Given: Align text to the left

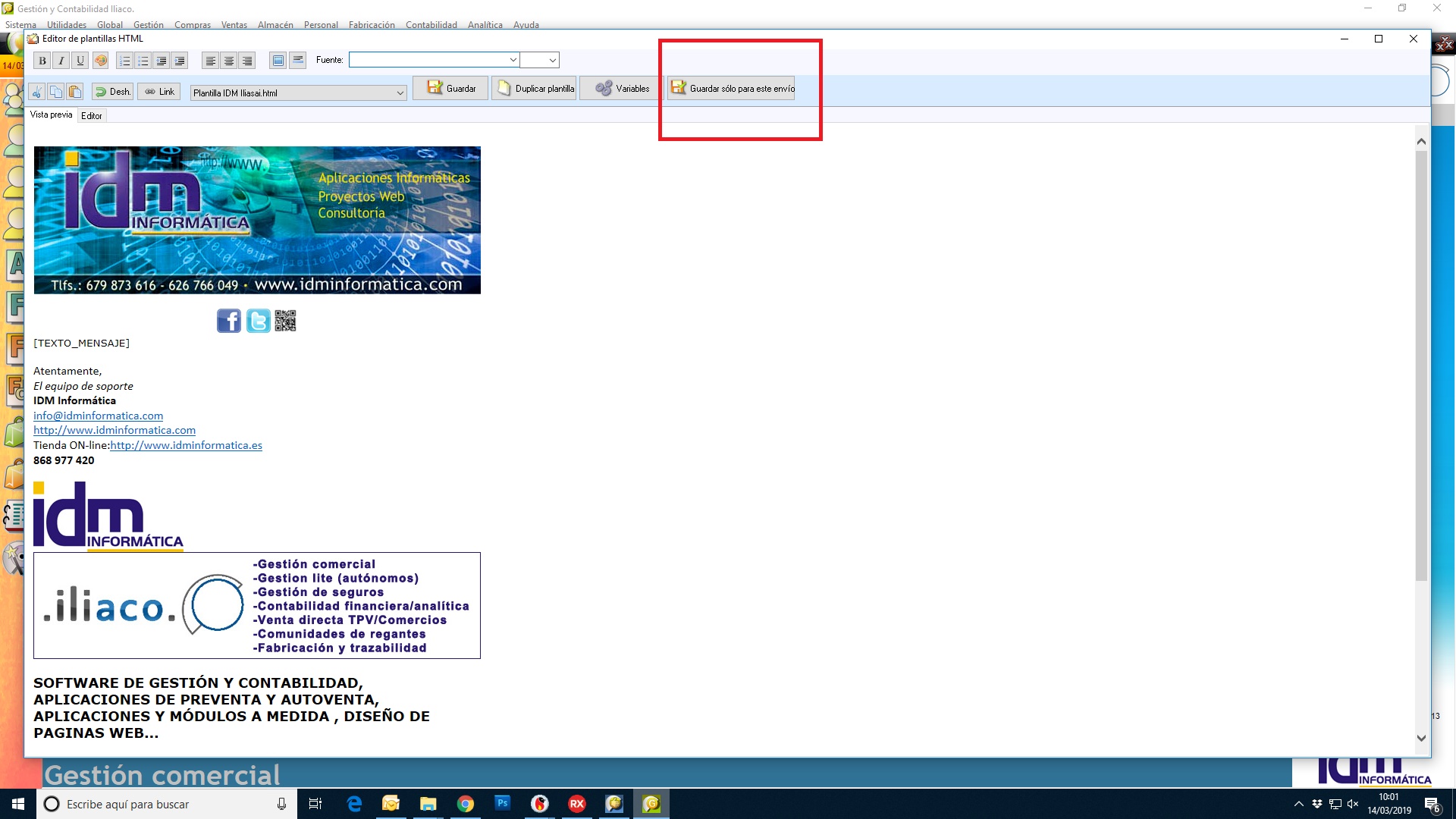Looking at the screenshot, I should pos(211,61).
